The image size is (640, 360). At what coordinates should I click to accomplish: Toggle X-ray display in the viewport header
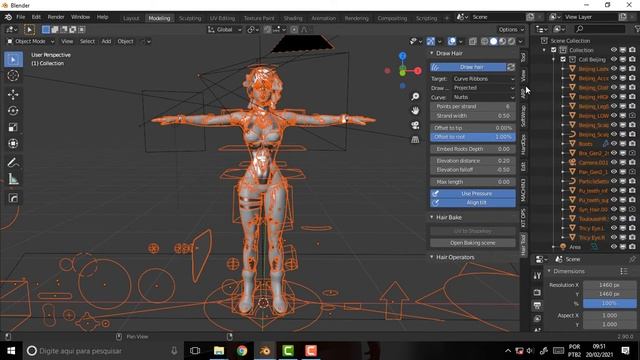(x=473, y=41)
